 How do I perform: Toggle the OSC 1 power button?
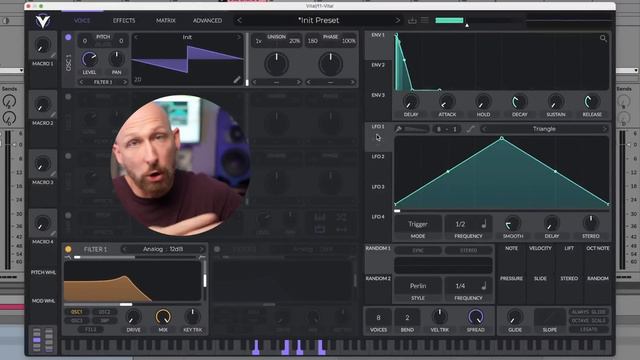pyautogui.click(x=68, y=37)
